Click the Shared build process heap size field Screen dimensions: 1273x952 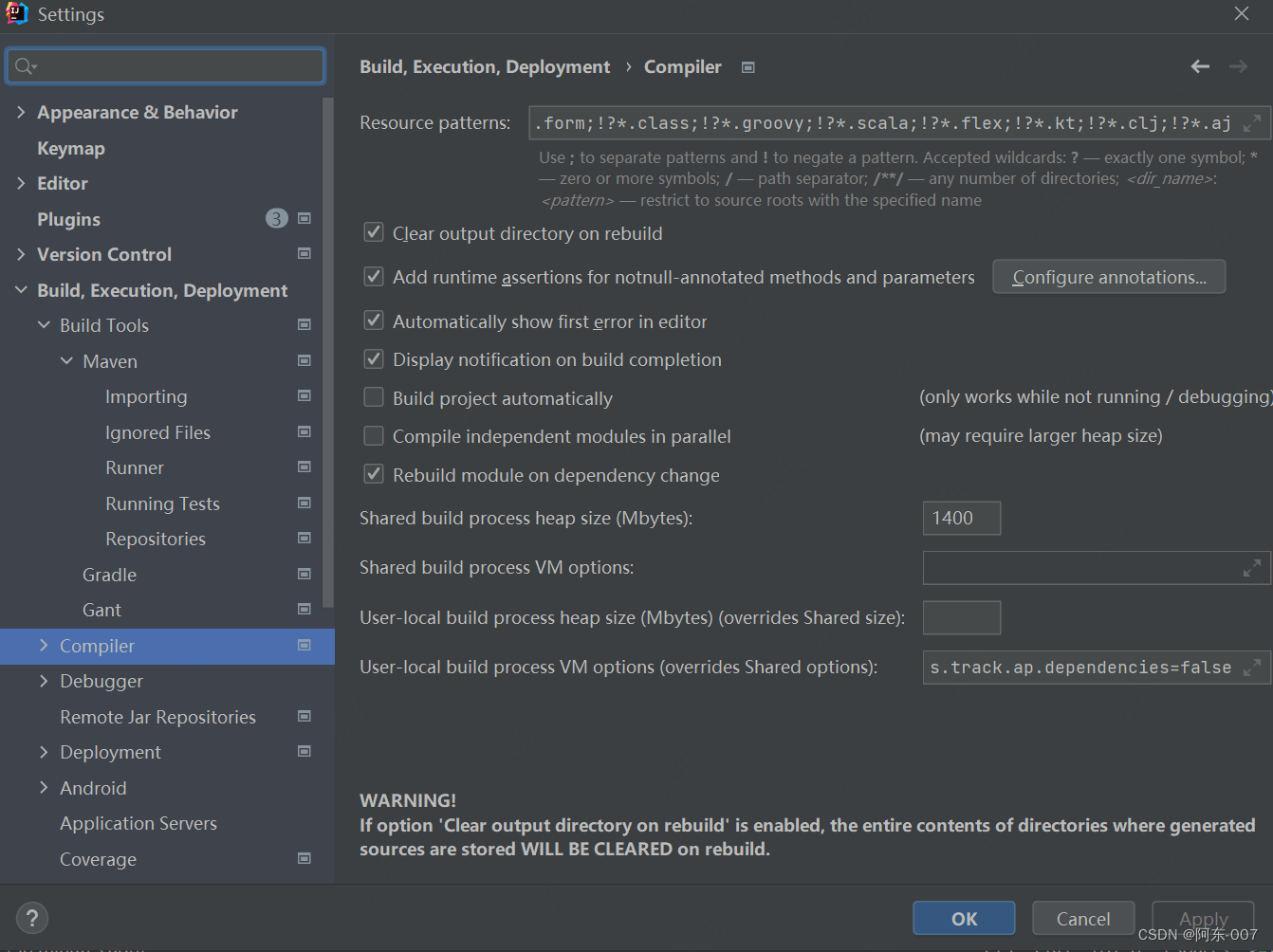(x=961, y=518)
